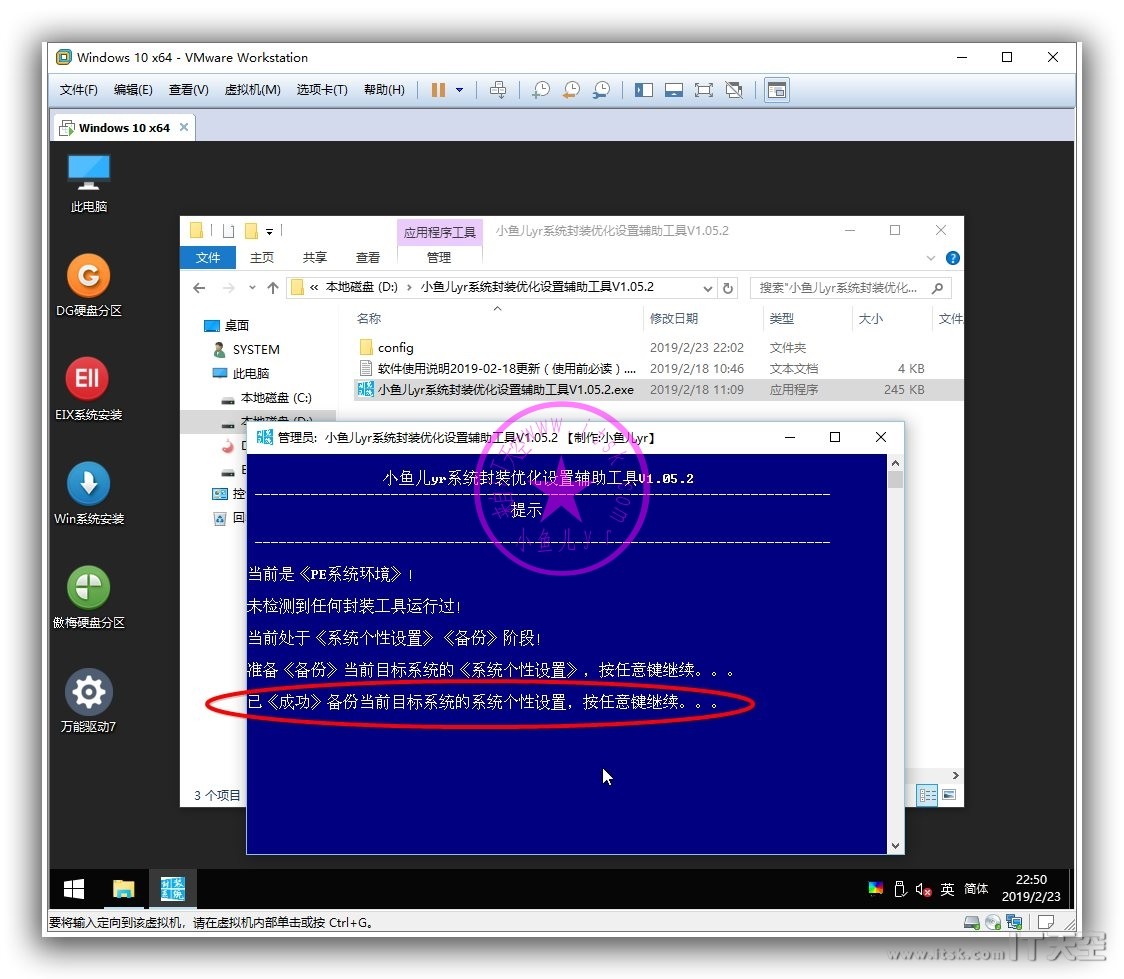Select the 小鱼儿yr V1.05.2.exe file
This screenshot has width=1124, height=979.
[658, 389]
